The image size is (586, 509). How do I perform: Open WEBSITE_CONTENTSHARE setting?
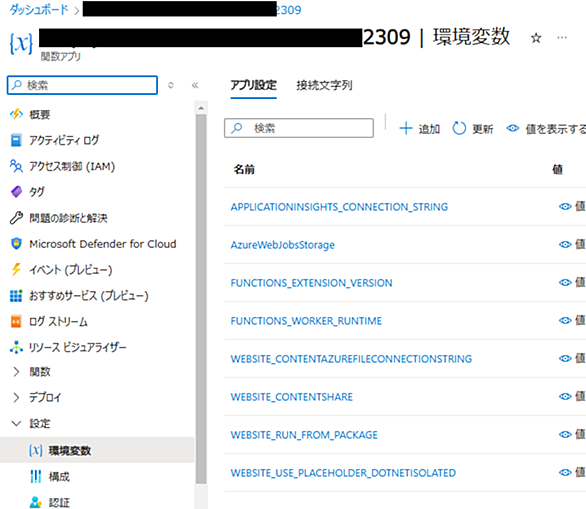292,397
